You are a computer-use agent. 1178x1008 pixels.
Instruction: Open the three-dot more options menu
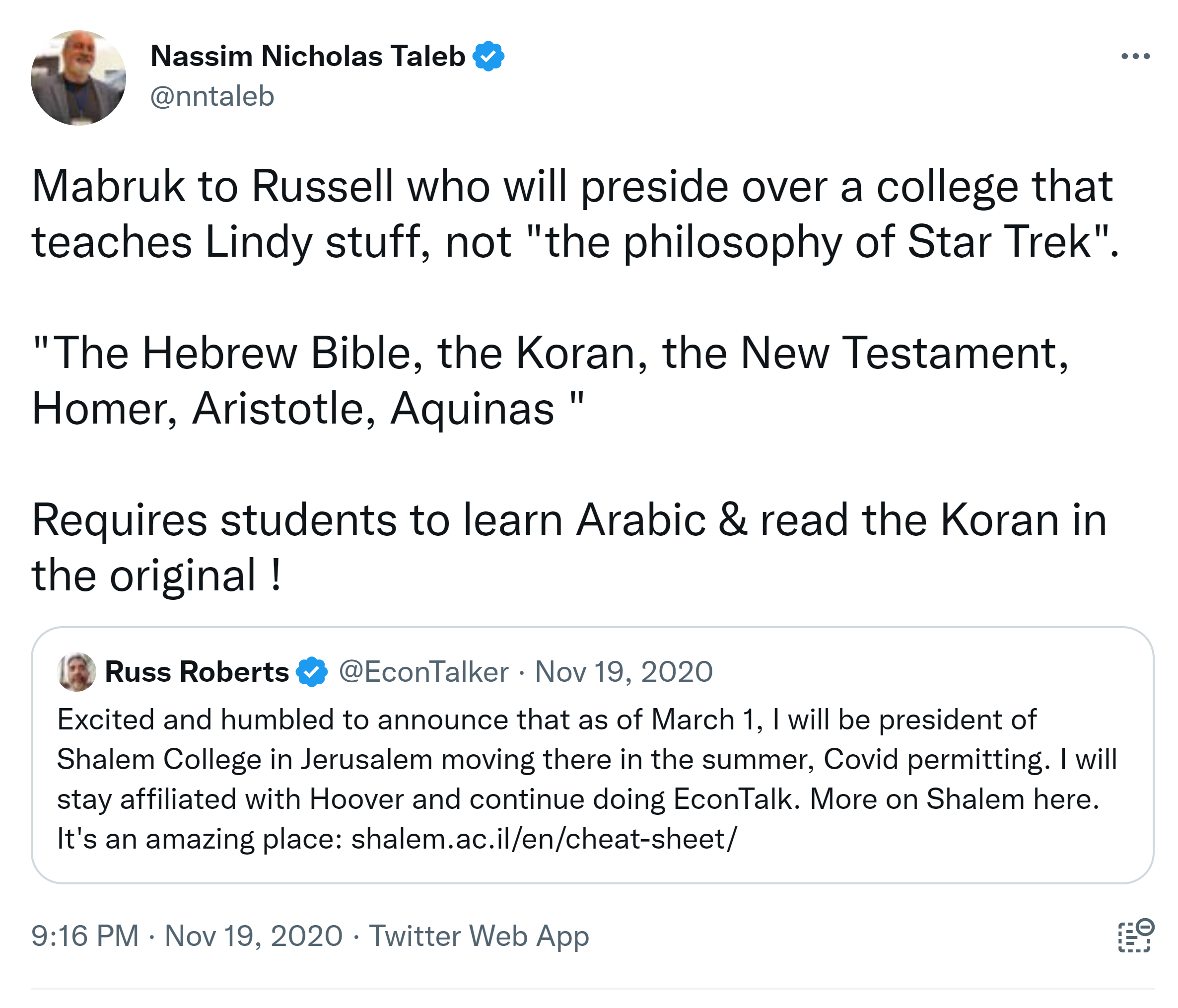[1135, 56]
